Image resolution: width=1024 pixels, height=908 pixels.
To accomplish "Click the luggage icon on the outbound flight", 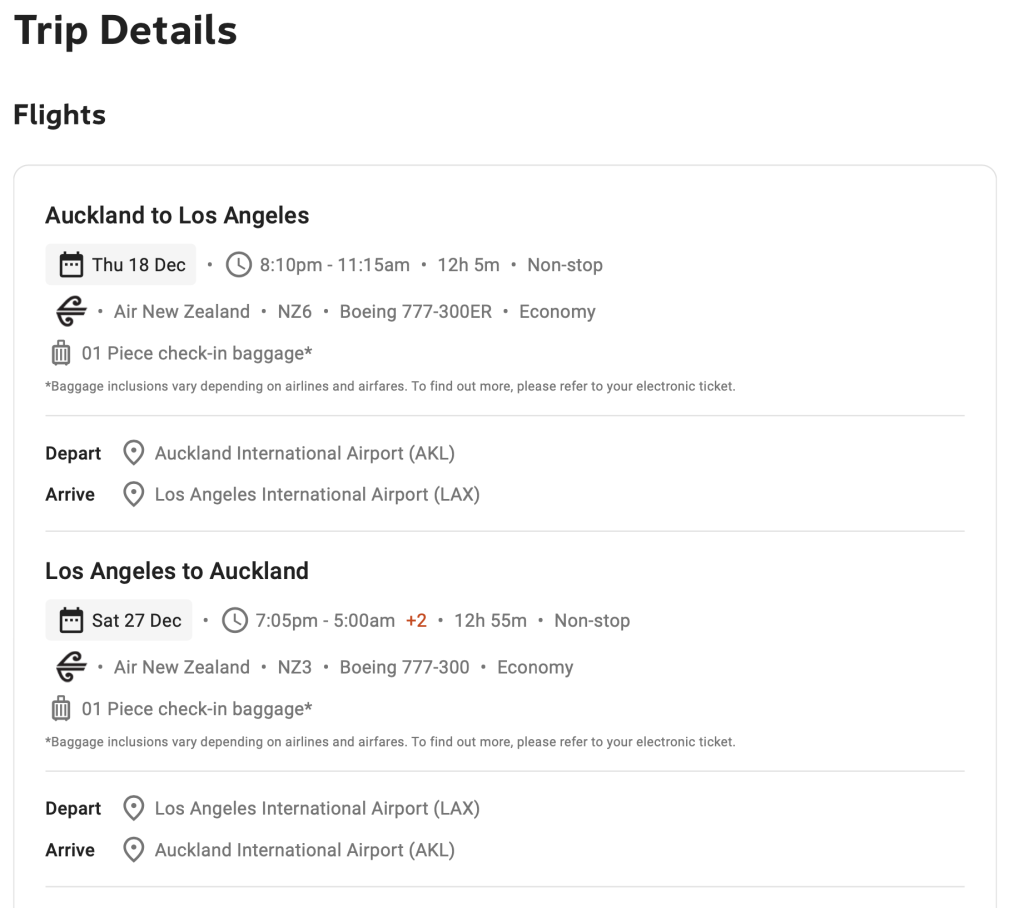I will (x=61, y=354).
